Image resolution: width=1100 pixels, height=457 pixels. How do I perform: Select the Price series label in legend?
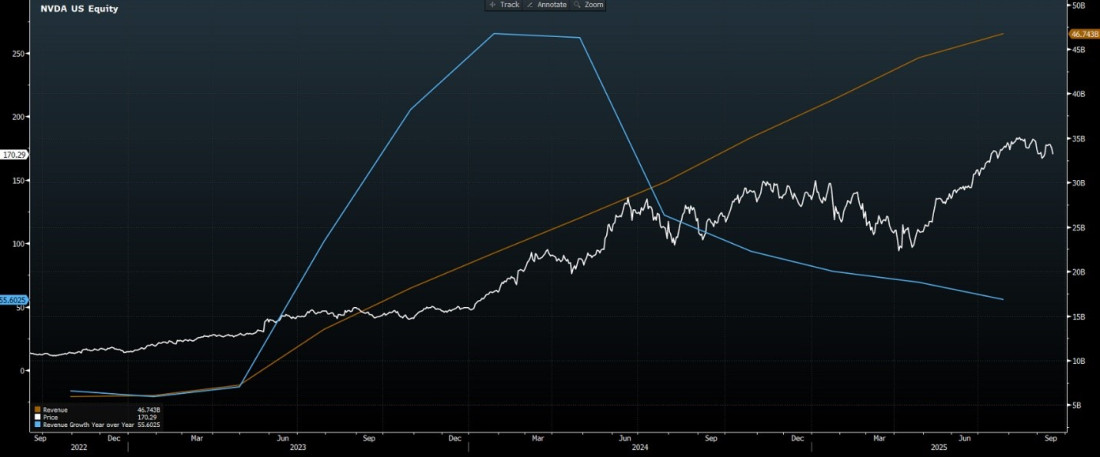[x=51, y=417]
